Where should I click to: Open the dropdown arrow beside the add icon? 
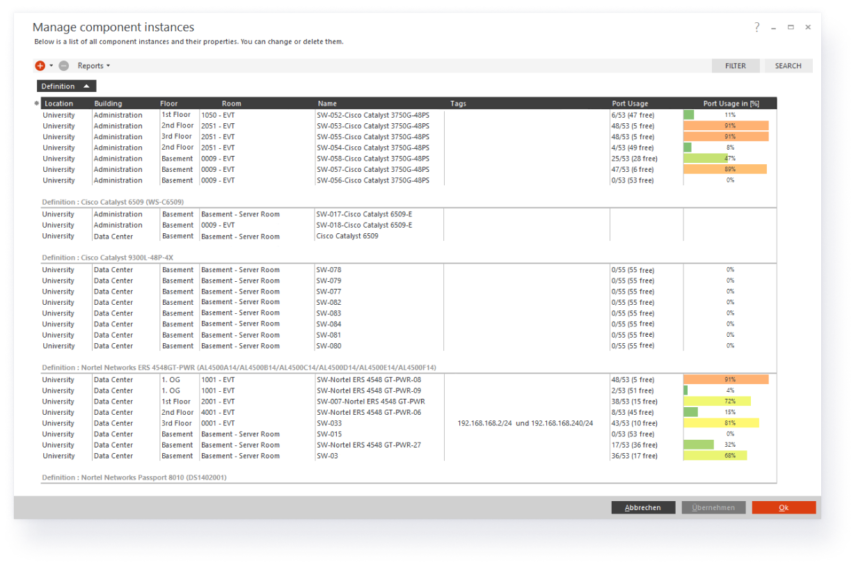pos(51,66)
